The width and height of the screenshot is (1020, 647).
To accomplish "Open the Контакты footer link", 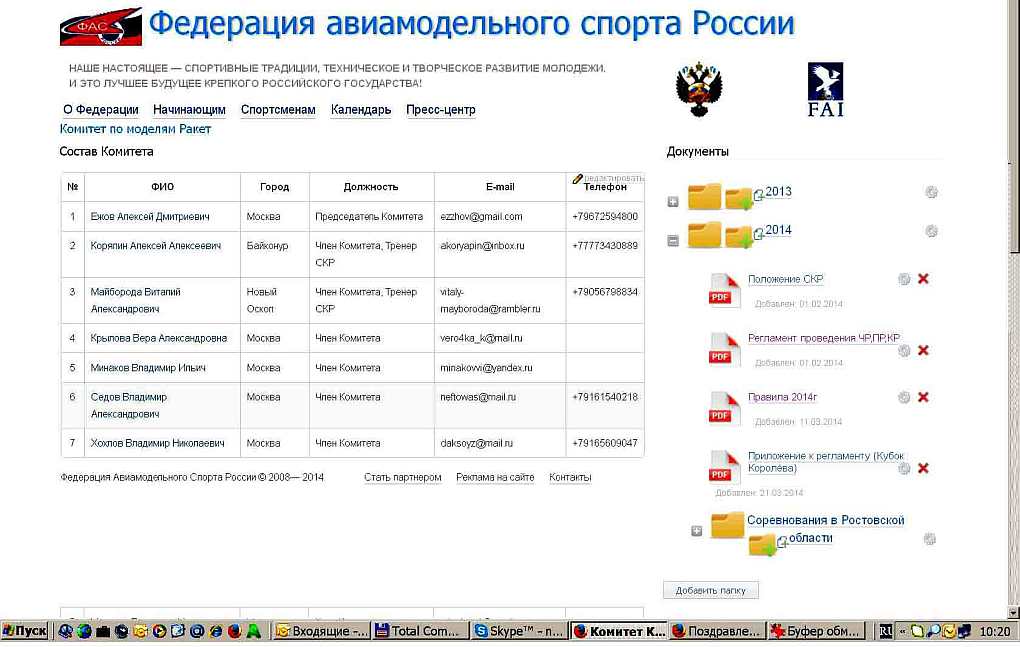I will coord(570,477).
